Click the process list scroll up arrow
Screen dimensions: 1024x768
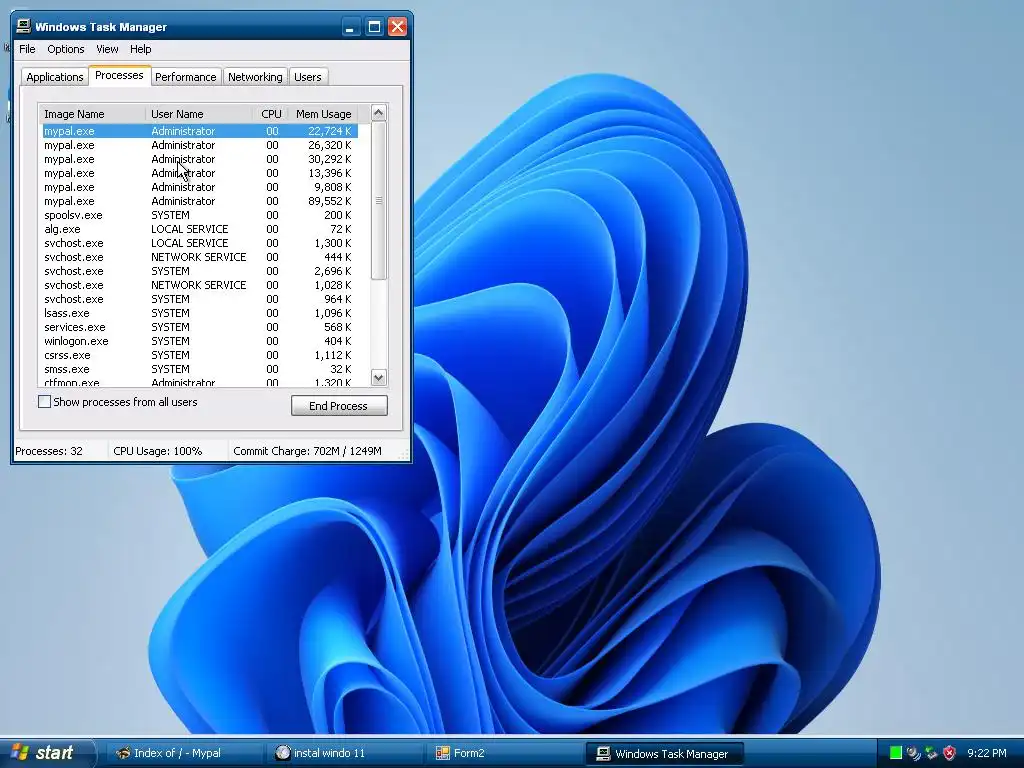pos(378,112)
